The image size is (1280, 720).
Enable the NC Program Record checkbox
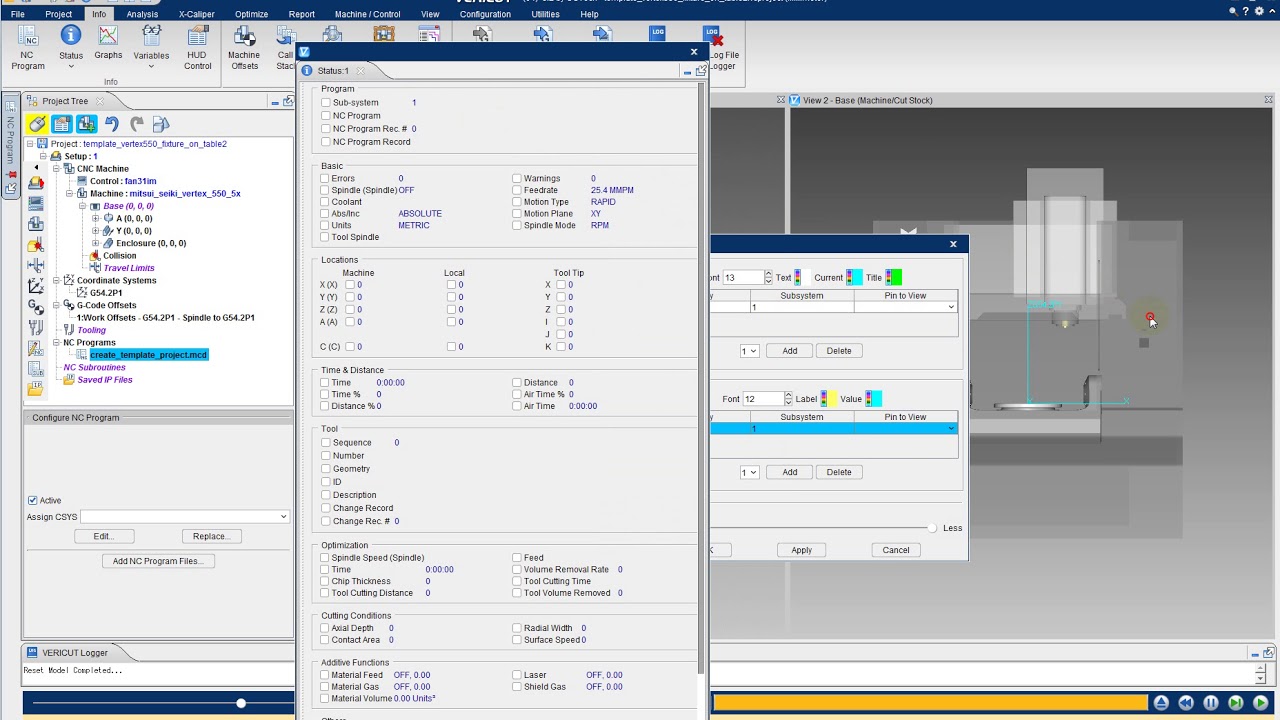[x=326, y=142]
